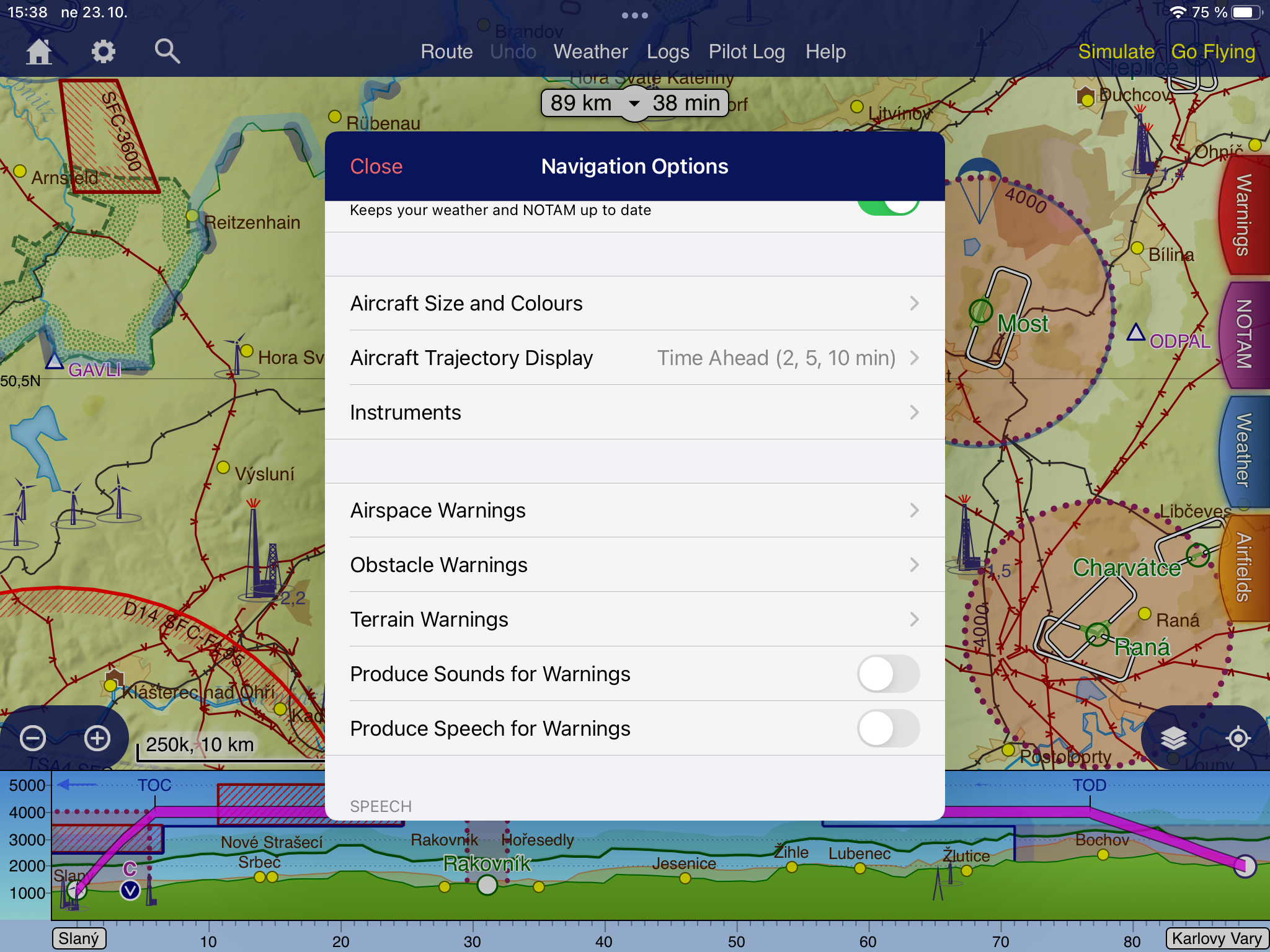Zoom in the map with plus icon

pos(97,738)
